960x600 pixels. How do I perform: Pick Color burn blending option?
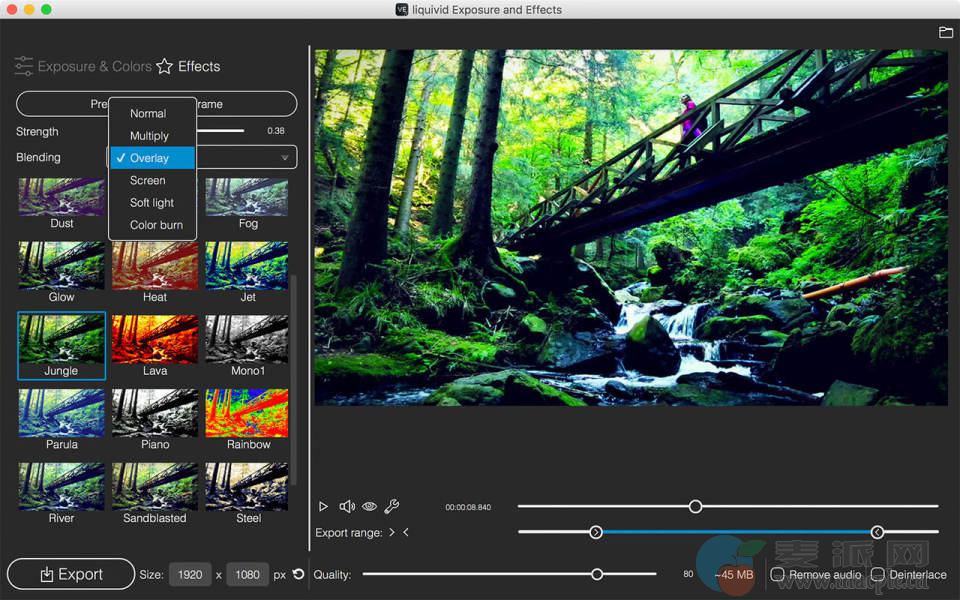[x=156, y=225]
